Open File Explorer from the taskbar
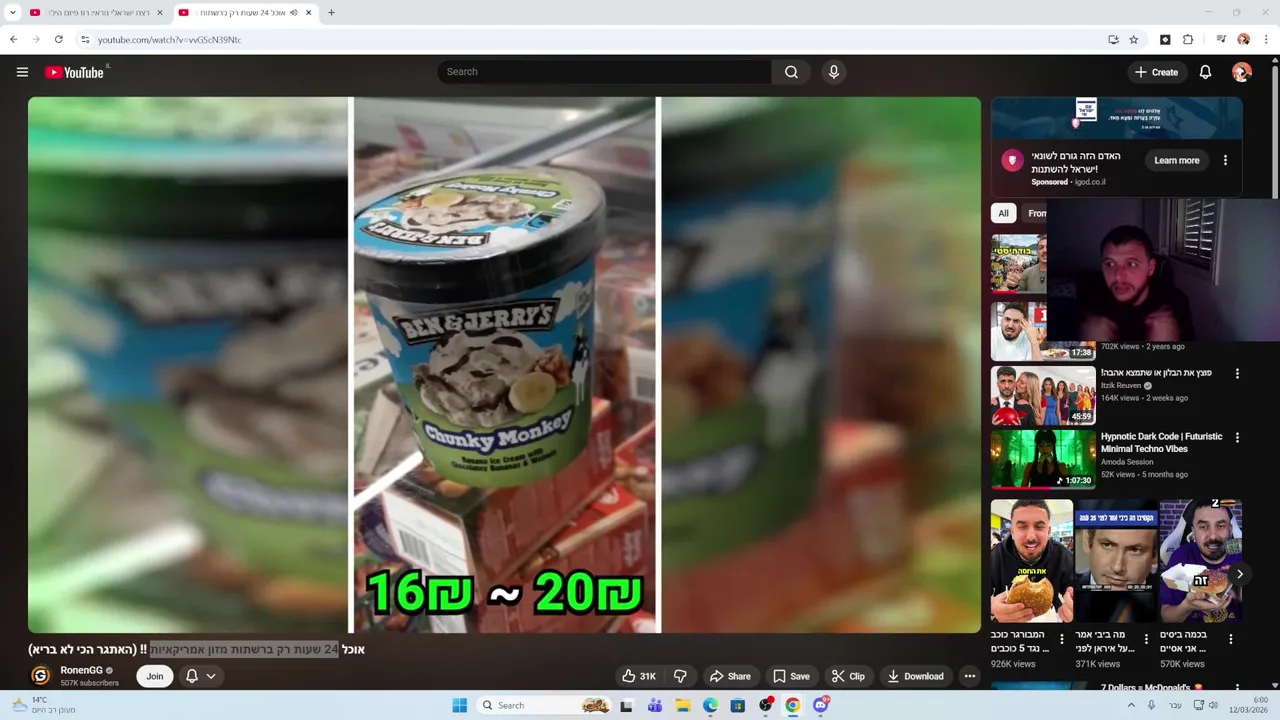This screenshot has height=720, width=1280. [x=683, y=705]
